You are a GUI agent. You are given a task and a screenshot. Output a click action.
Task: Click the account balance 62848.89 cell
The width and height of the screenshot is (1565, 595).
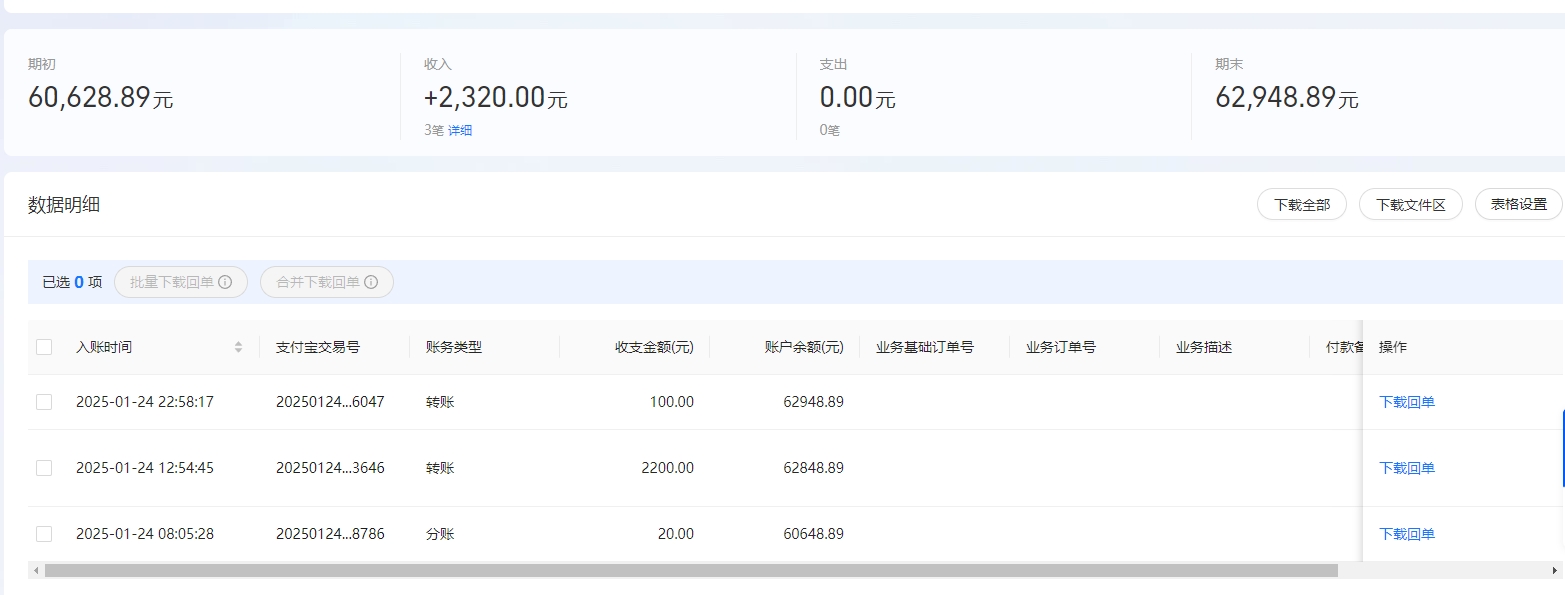pos(813,468)
